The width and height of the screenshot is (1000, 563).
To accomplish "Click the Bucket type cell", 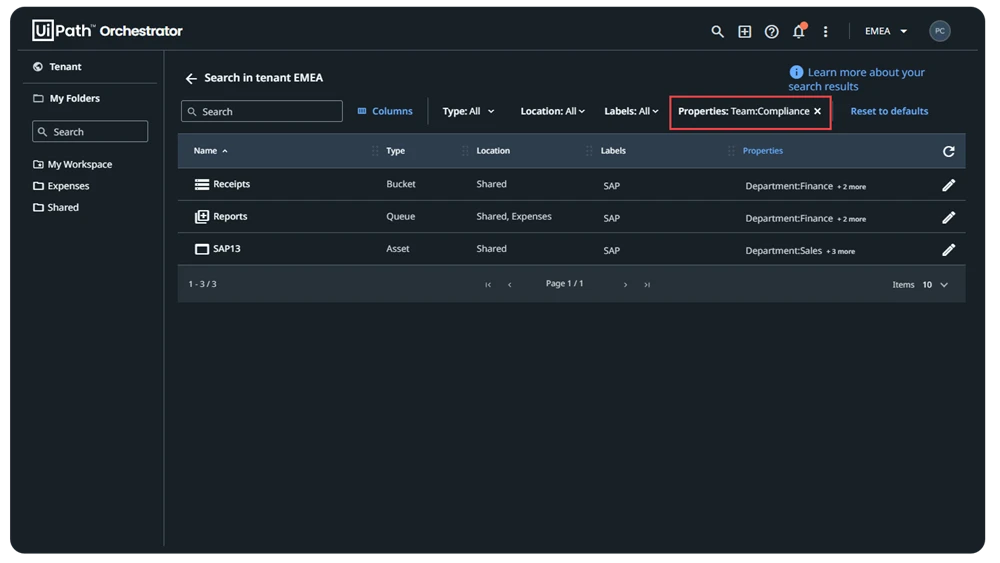I will tap(401, 184).
